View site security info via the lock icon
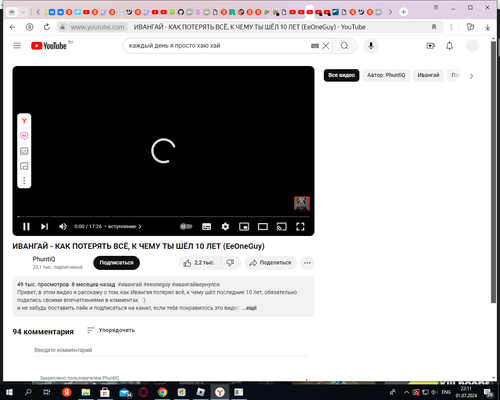The width and height of the screenshot is (500, 400). [62, 27]
